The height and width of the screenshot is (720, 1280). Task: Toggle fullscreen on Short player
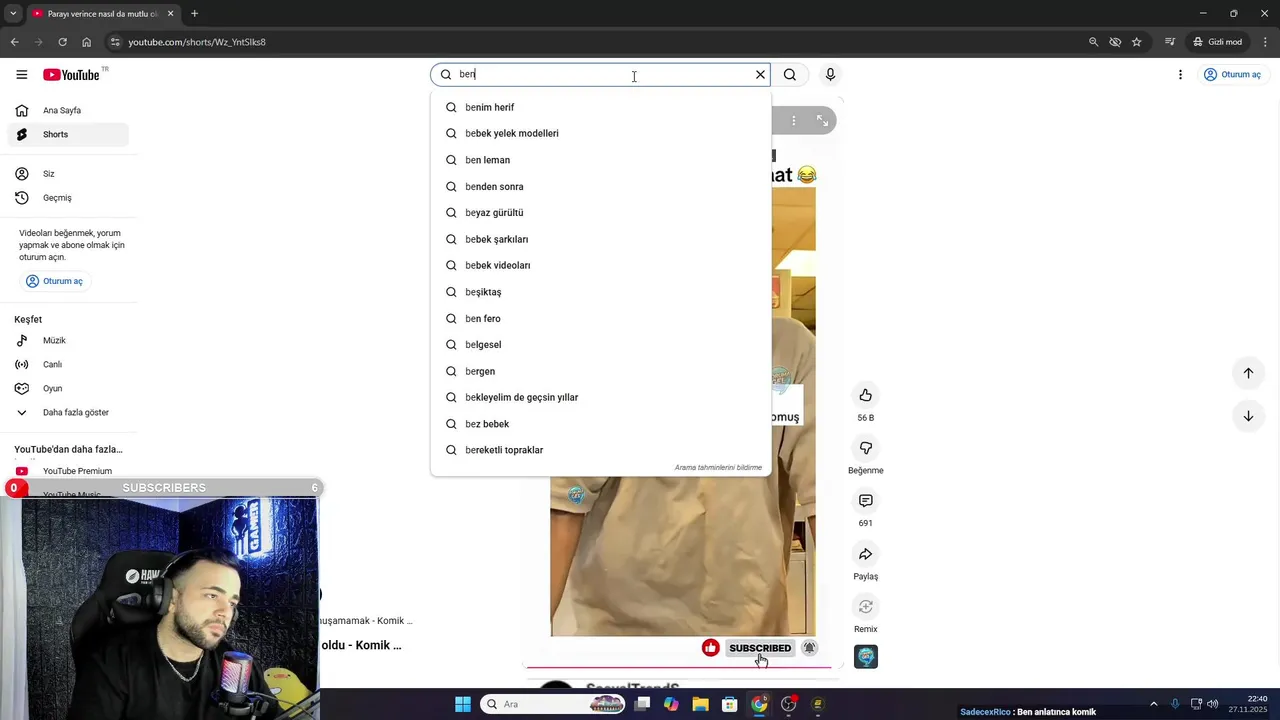pos(822,120)
